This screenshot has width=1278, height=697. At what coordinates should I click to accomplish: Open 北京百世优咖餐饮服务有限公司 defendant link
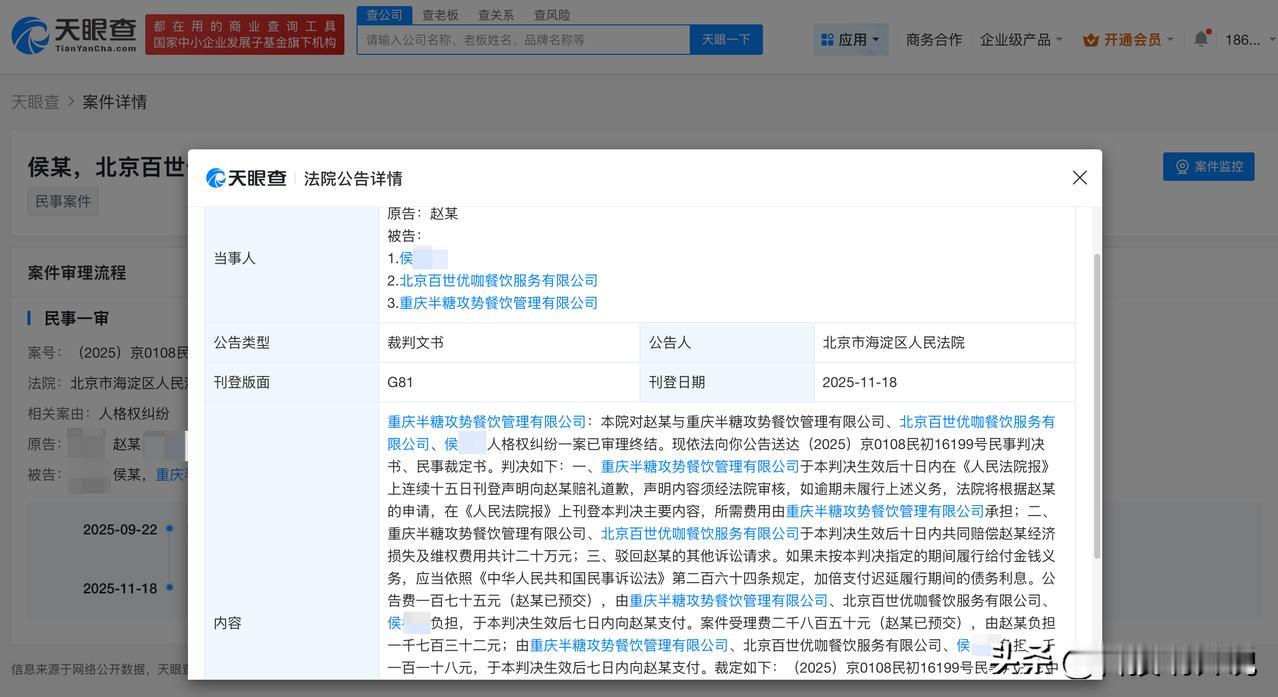coord(498,281)
